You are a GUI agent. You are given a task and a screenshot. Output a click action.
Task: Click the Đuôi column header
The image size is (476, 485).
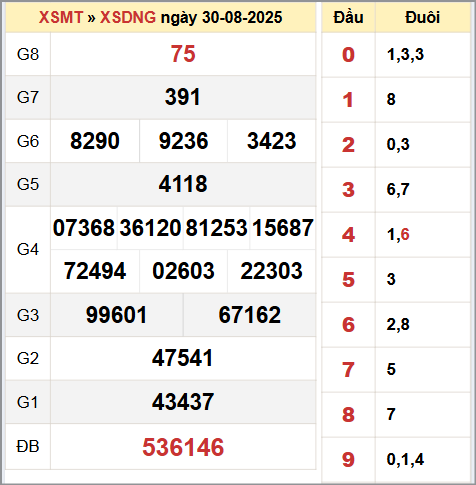click(423, 17)
